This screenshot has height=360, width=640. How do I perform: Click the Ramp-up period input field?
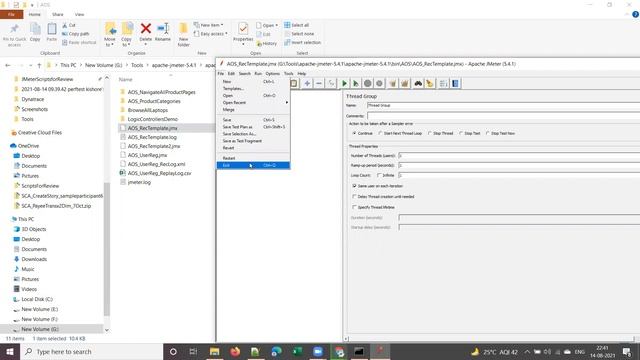tap(519, 165)
